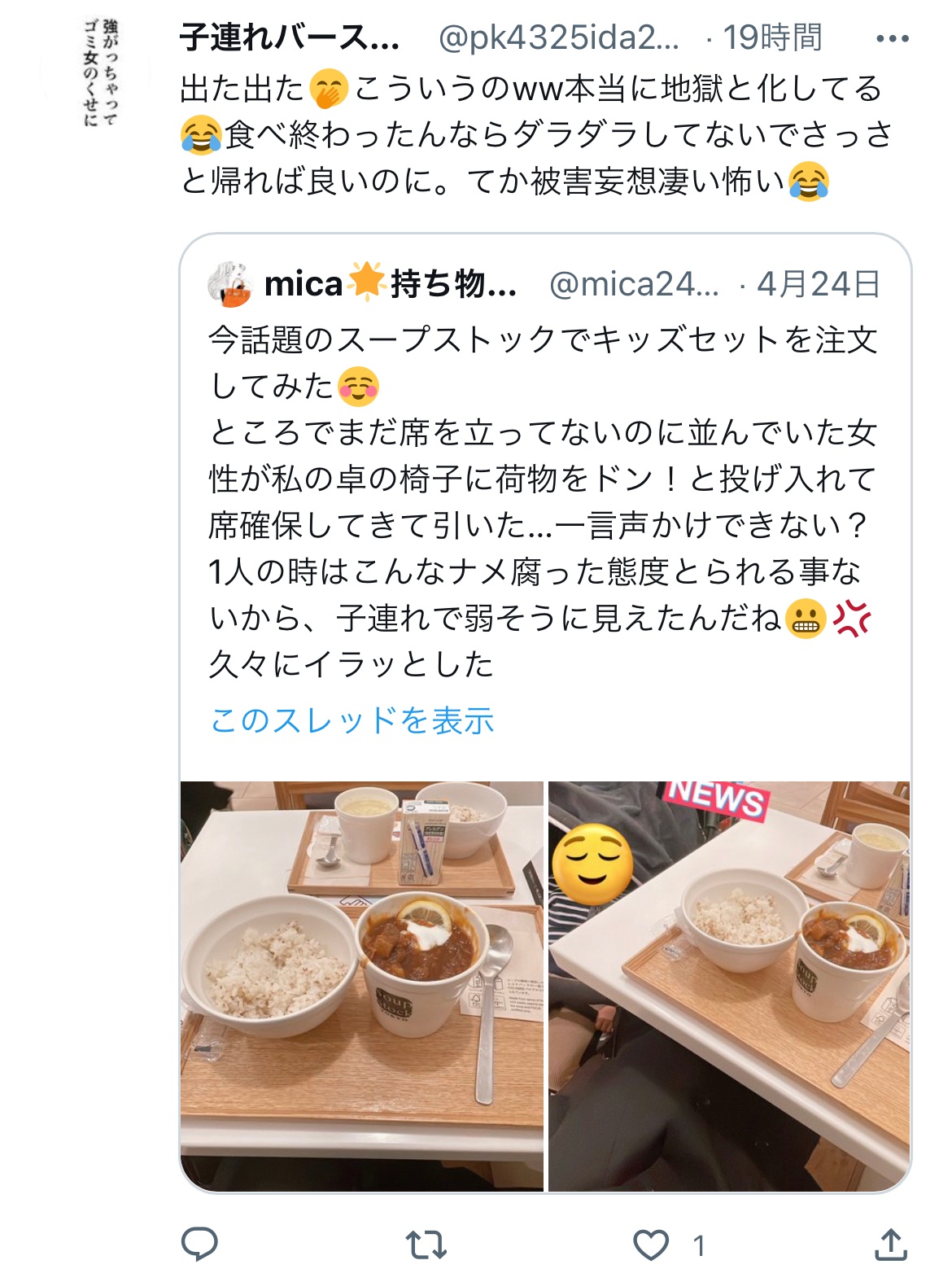Viewport: 952px width, 1269px height.
Task: Click the quoted handle @mica24…
Action: click(x=634, y=284)
